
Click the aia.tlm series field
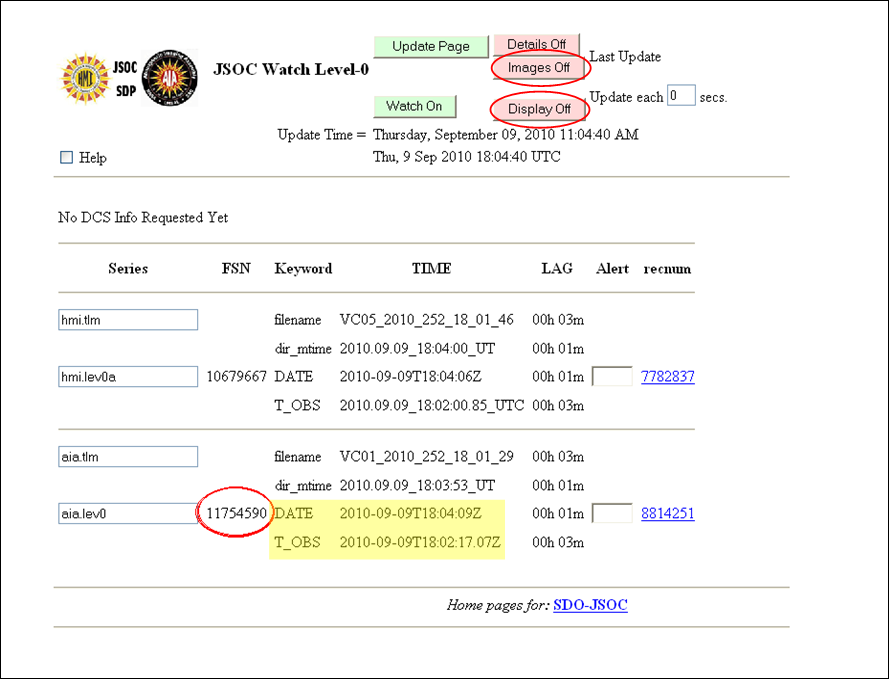[x=128, y=457]
